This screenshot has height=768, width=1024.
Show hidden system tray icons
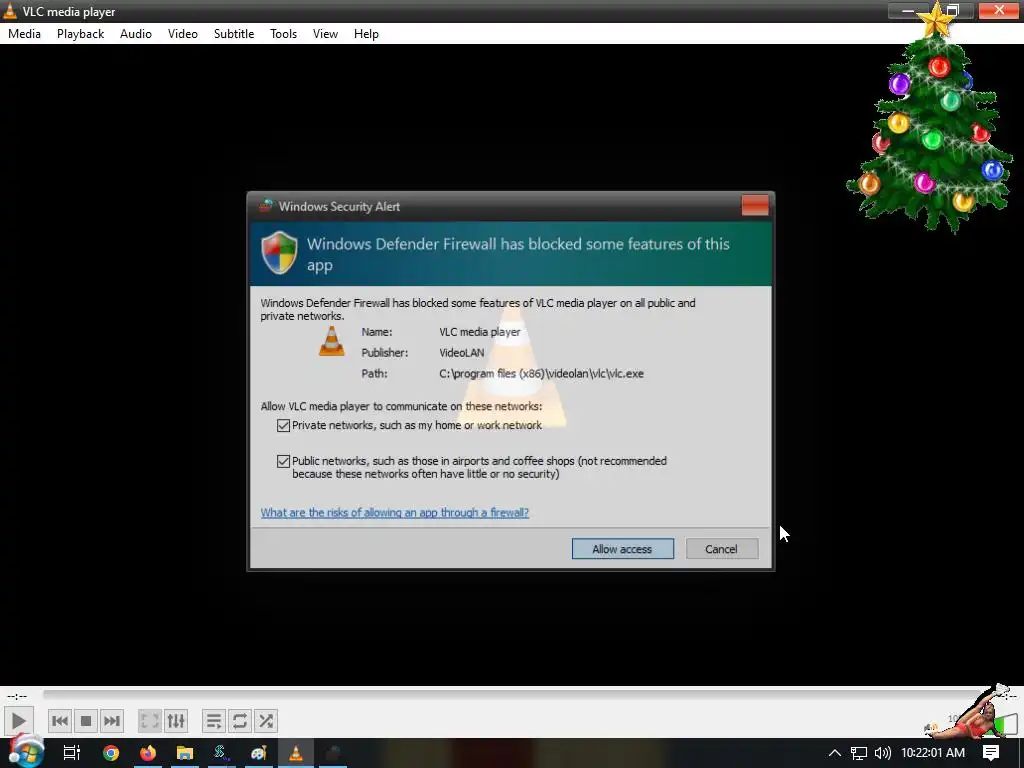834,753
